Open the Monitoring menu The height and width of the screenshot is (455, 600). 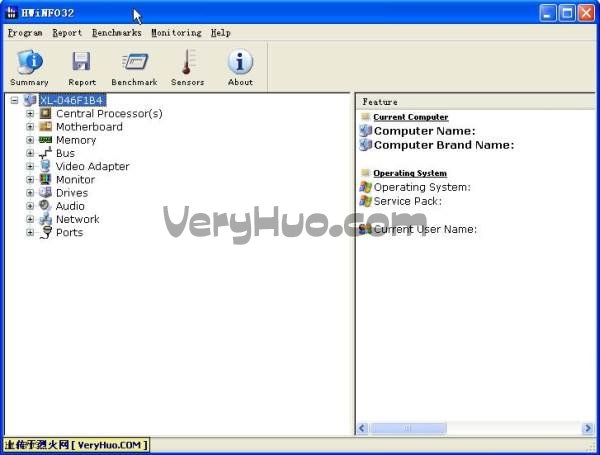click(176, 33)
